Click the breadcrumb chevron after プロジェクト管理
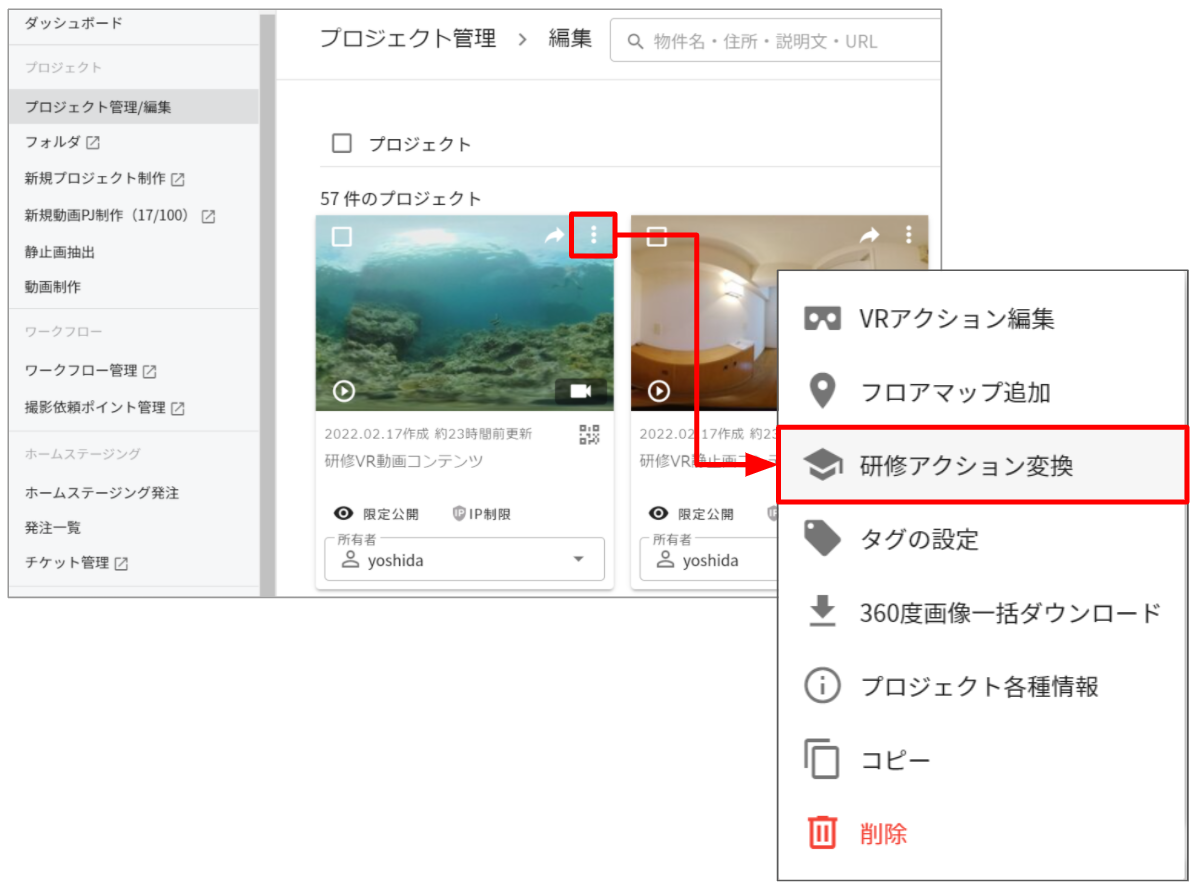Viewport: 1199px width, 891px height. coord(522,39)
